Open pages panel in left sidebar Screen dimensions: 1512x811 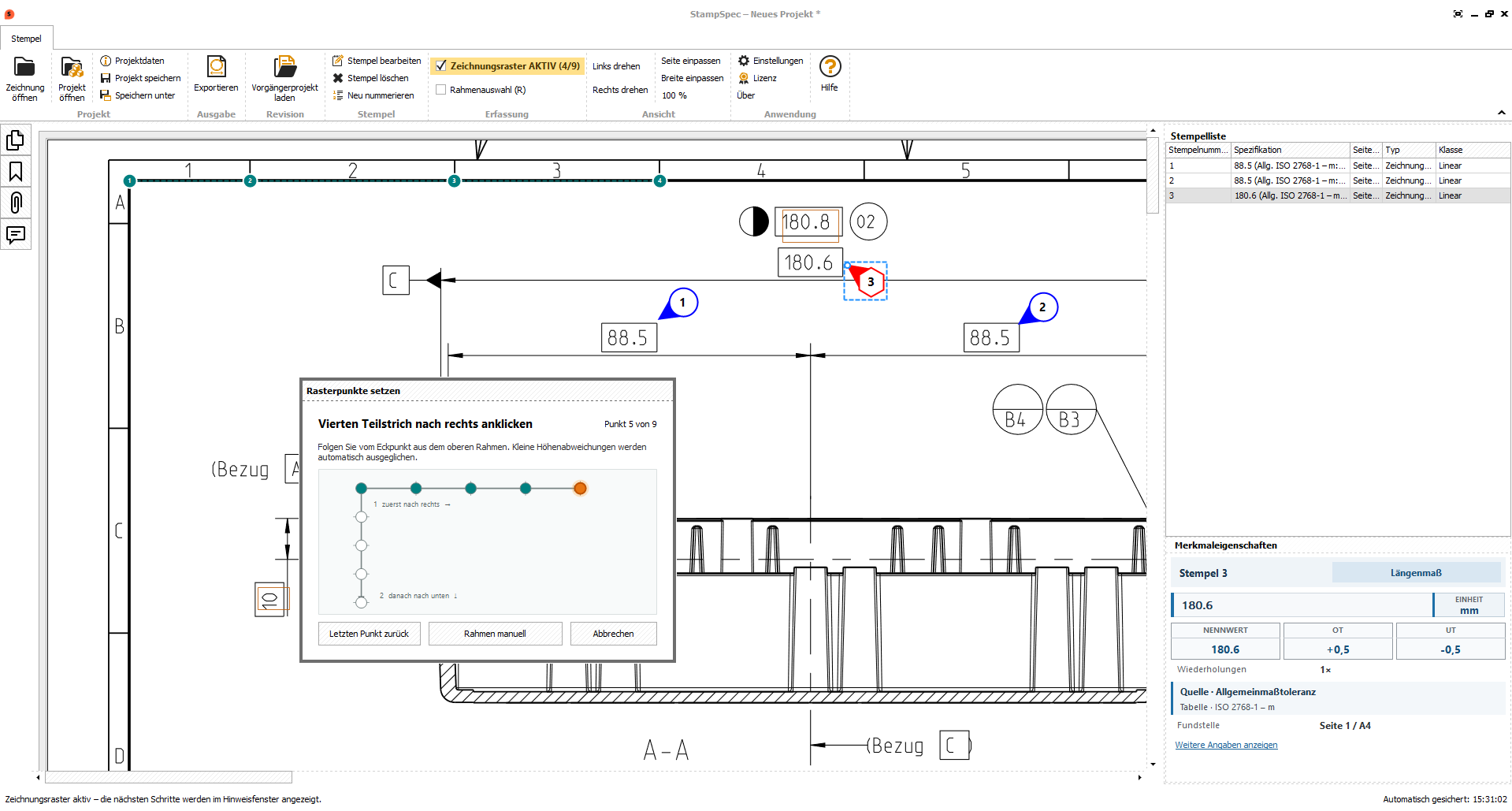15,140
